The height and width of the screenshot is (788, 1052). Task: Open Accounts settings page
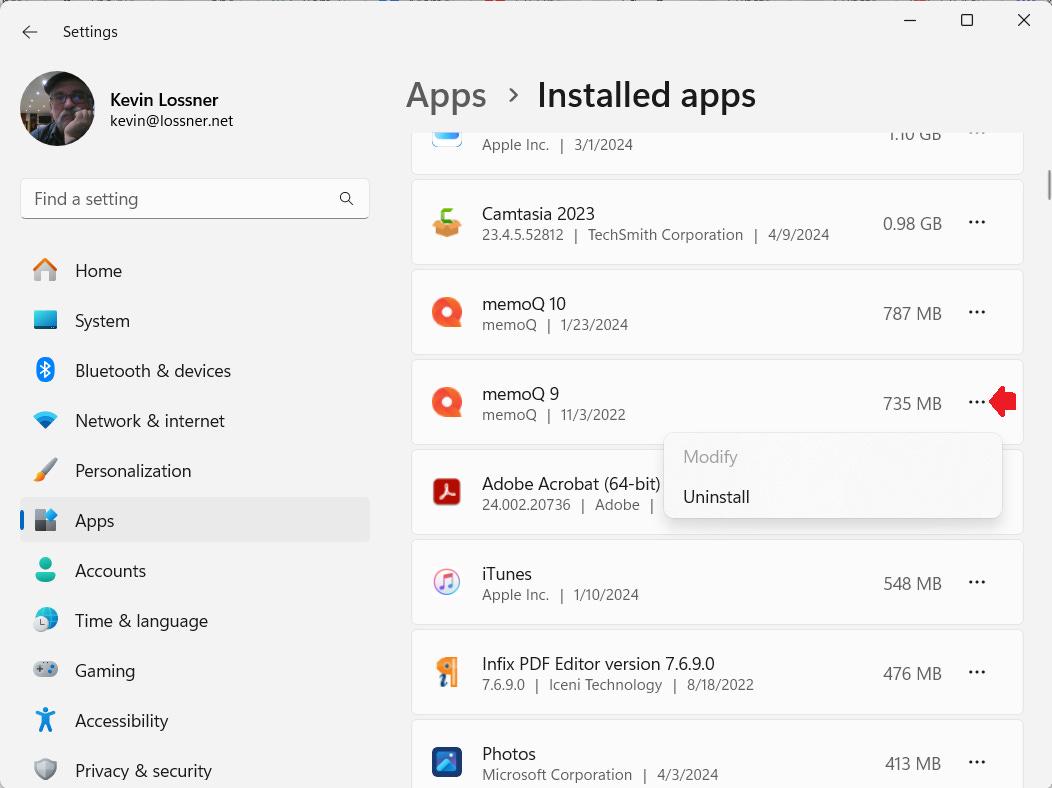click(195, 571)
